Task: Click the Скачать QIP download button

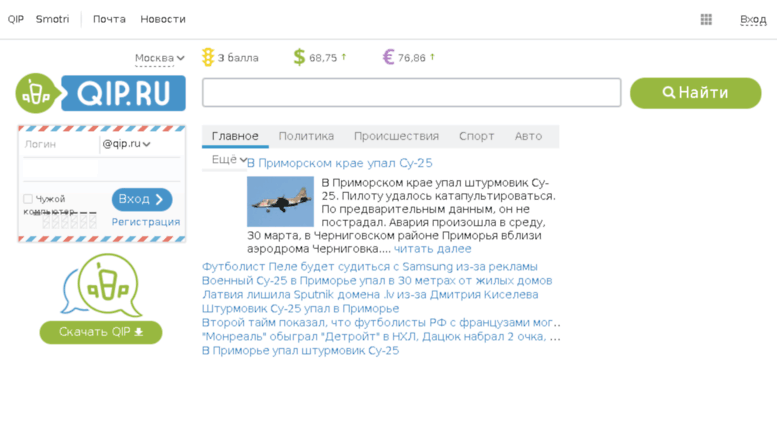Action: pyautogui.click(x=101, y=332)
